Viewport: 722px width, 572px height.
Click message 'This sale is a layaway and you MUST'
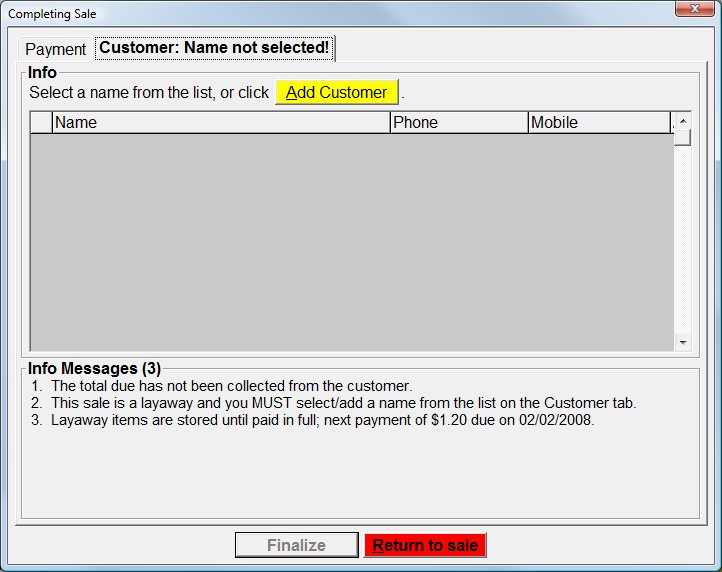point(344,403)
